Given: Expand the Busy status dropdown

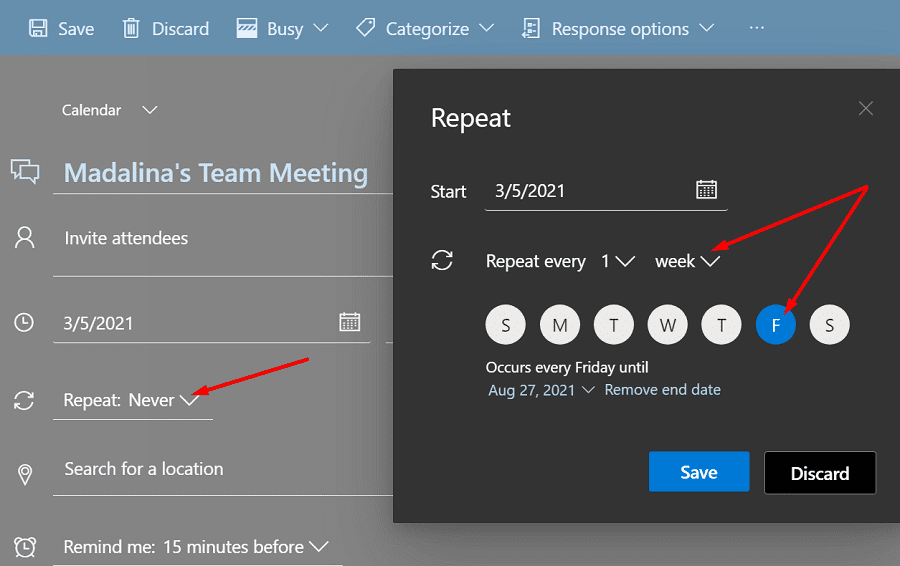Looking at the screenshot, I should click(321, 28).
